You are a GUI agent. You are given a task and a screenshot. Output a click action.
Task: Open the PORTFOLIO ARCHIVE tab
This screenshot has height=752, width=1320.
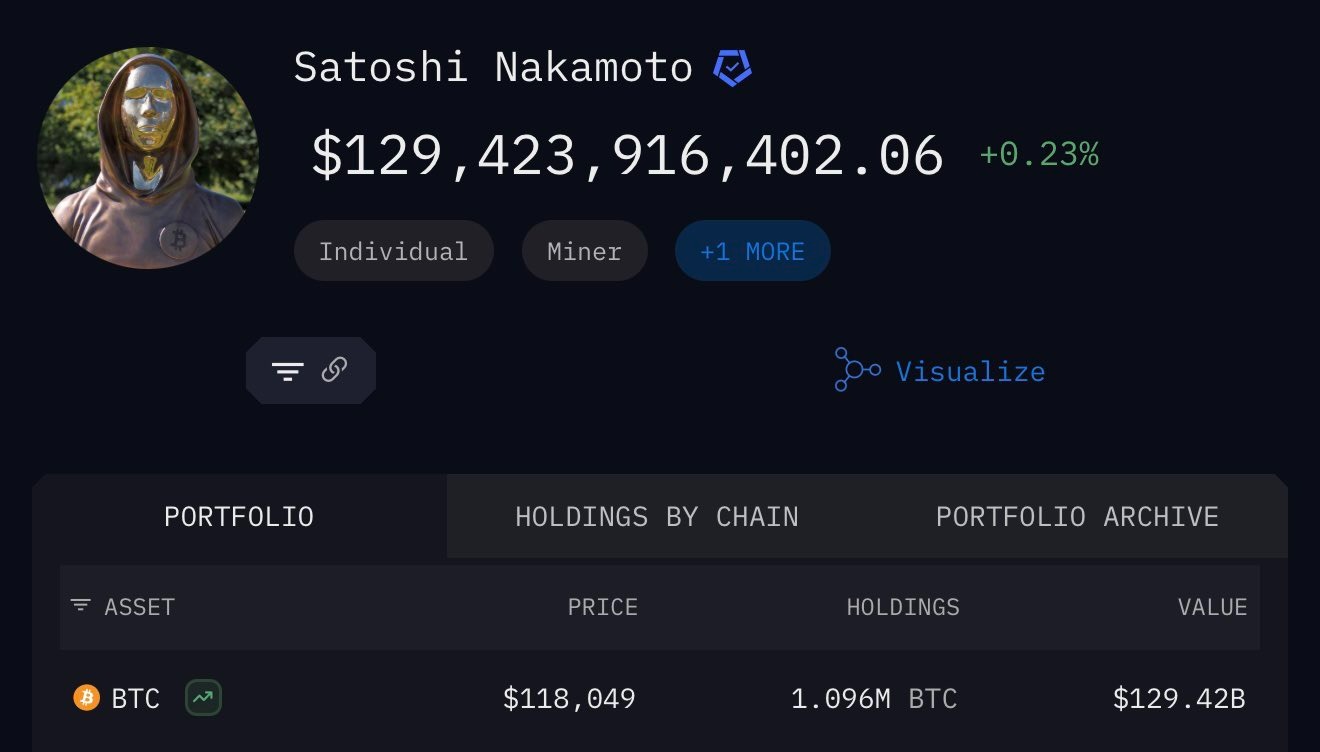pos(1077,517)
